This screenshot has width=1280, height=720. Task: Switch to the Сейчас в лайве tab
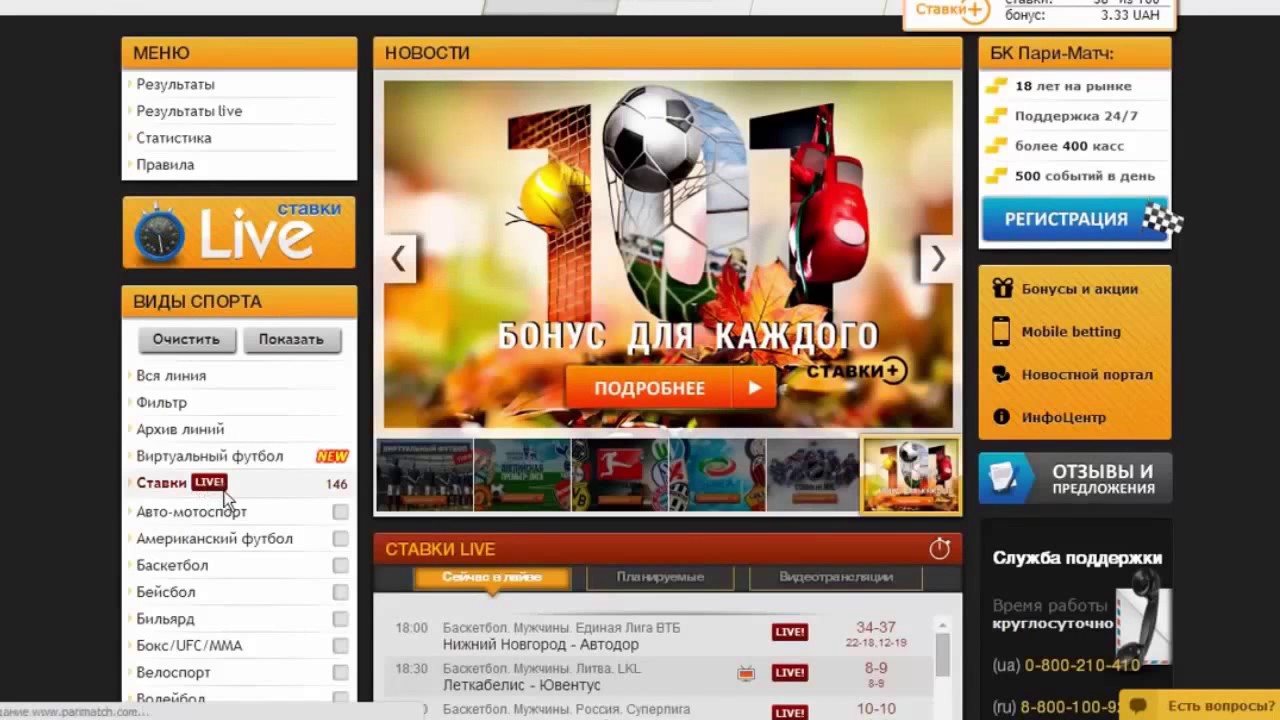492,577
